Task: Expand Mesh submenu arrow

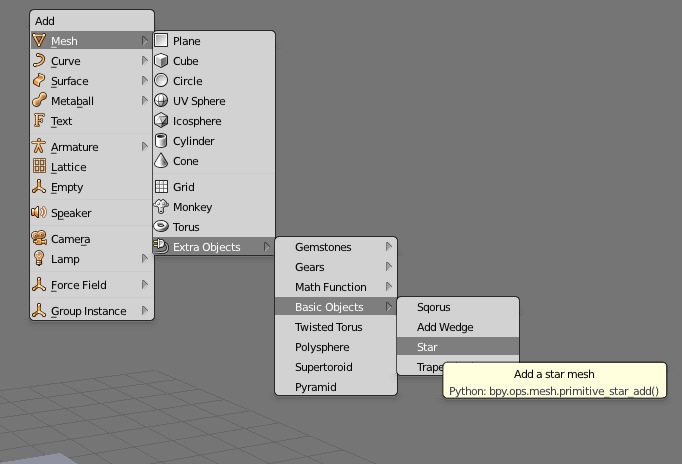Action: (145, 40)
